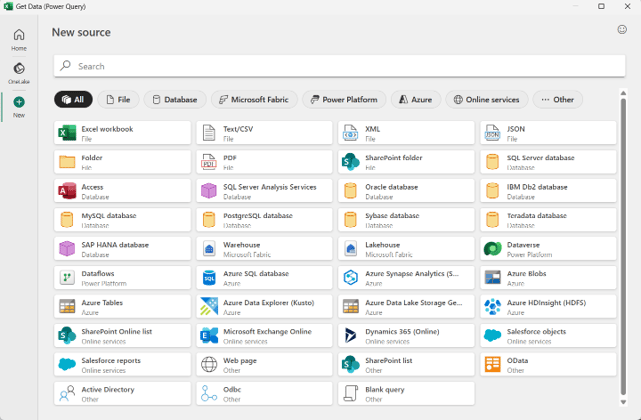Select the Text/CSV file icon
The width and height of the screenshot is (641, 420).
pyautogui.click(x=209, y=133)
